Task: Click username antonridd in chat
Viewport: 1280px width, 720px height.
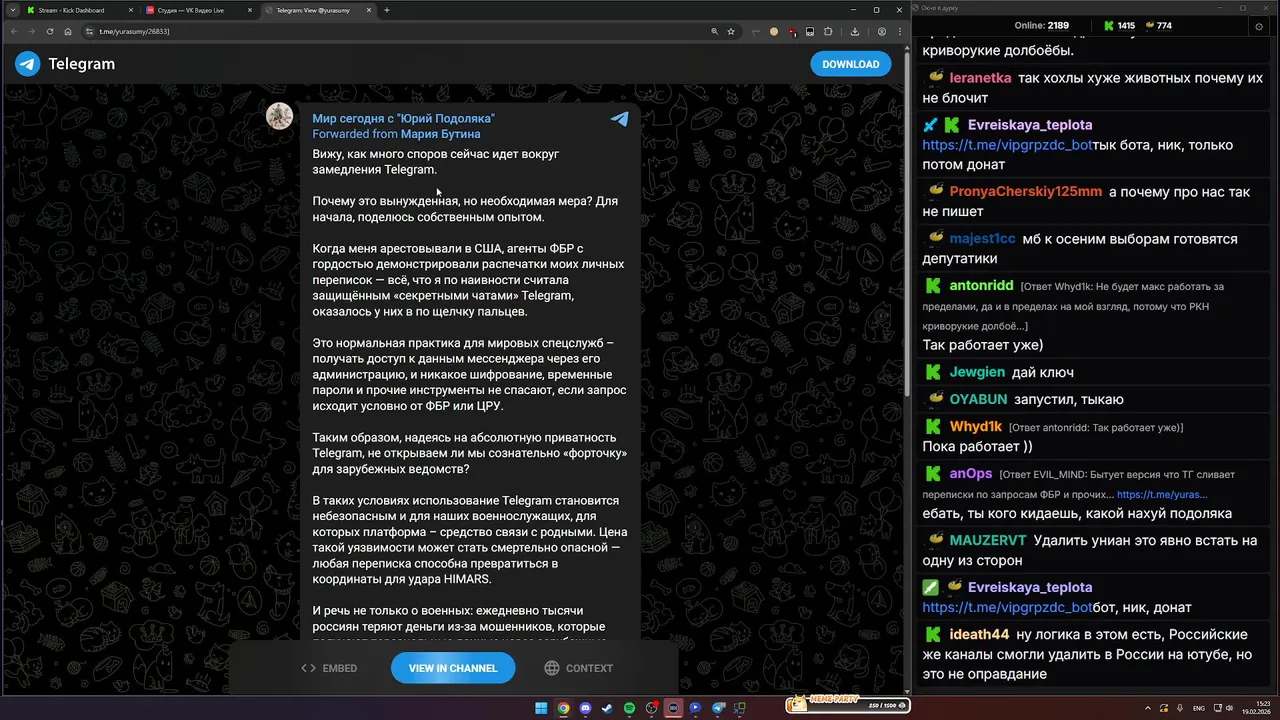Action: coord(981,286)
